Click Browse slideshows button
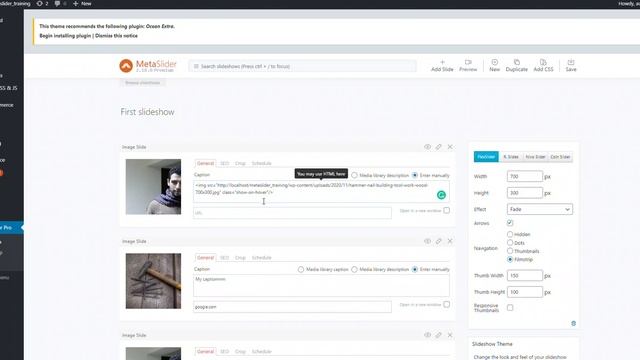Screen dimensions: 640x360 [142, 82]
